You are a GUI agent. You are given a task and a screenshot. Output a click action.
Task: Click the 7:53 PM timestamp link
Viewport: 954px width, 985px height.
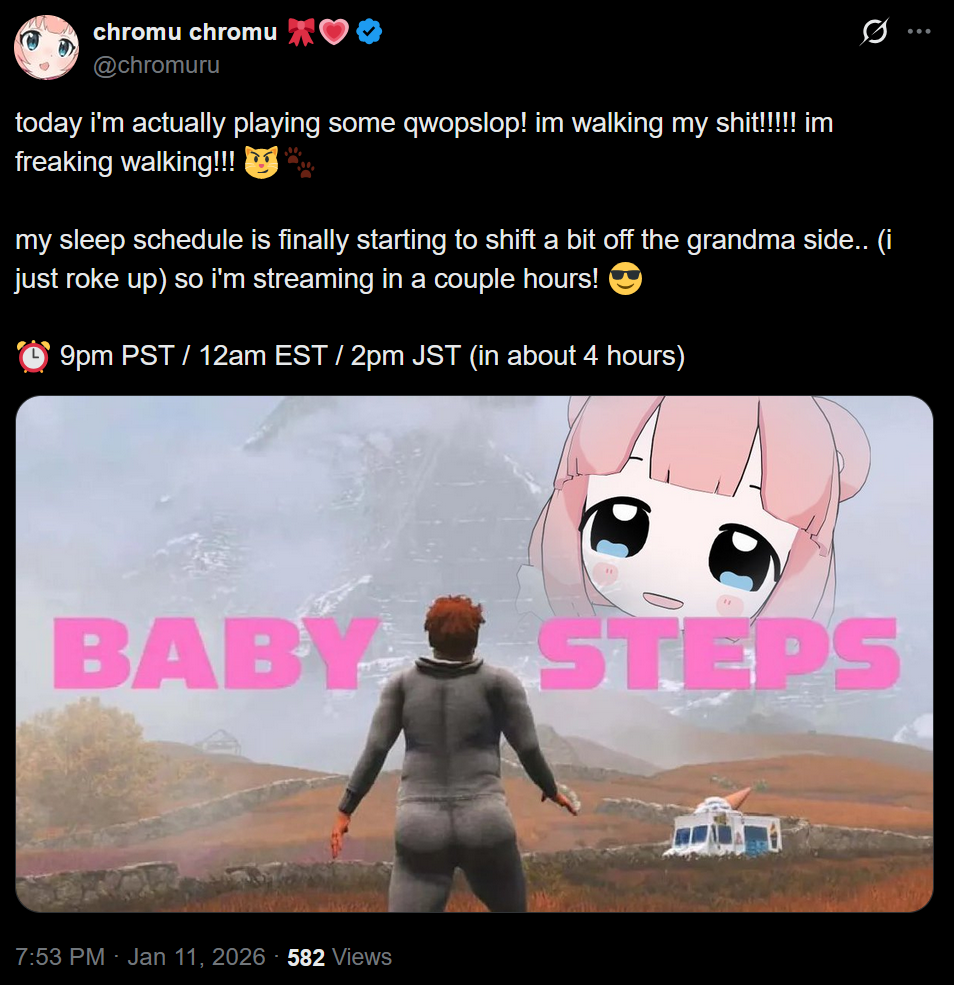60,957
